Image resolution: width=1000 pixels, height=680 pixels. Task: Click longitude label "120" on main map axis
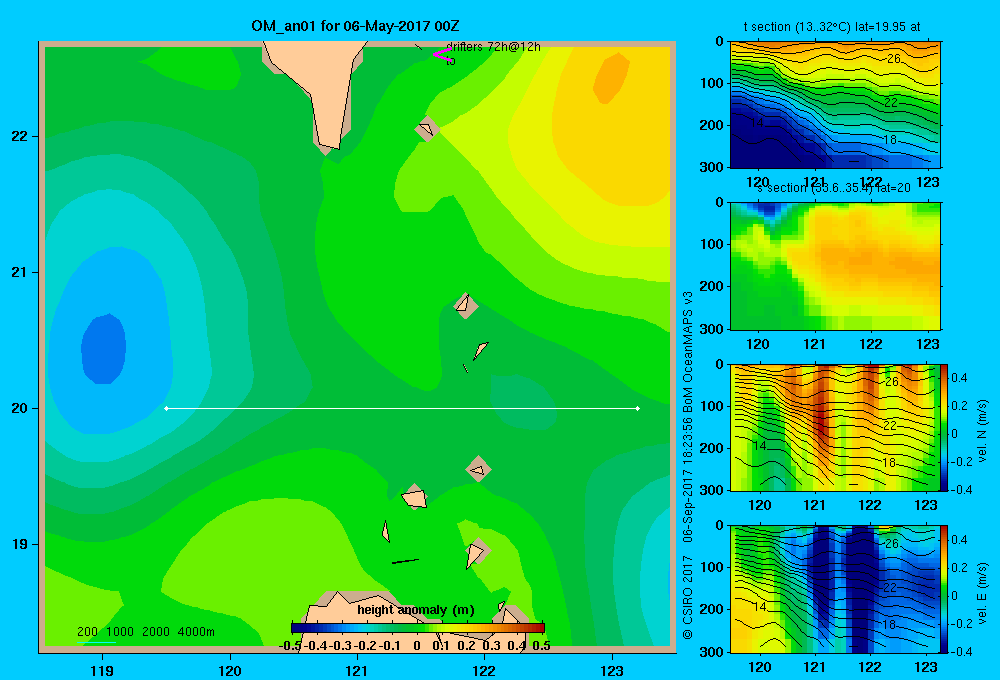click(x=230, y=670)
